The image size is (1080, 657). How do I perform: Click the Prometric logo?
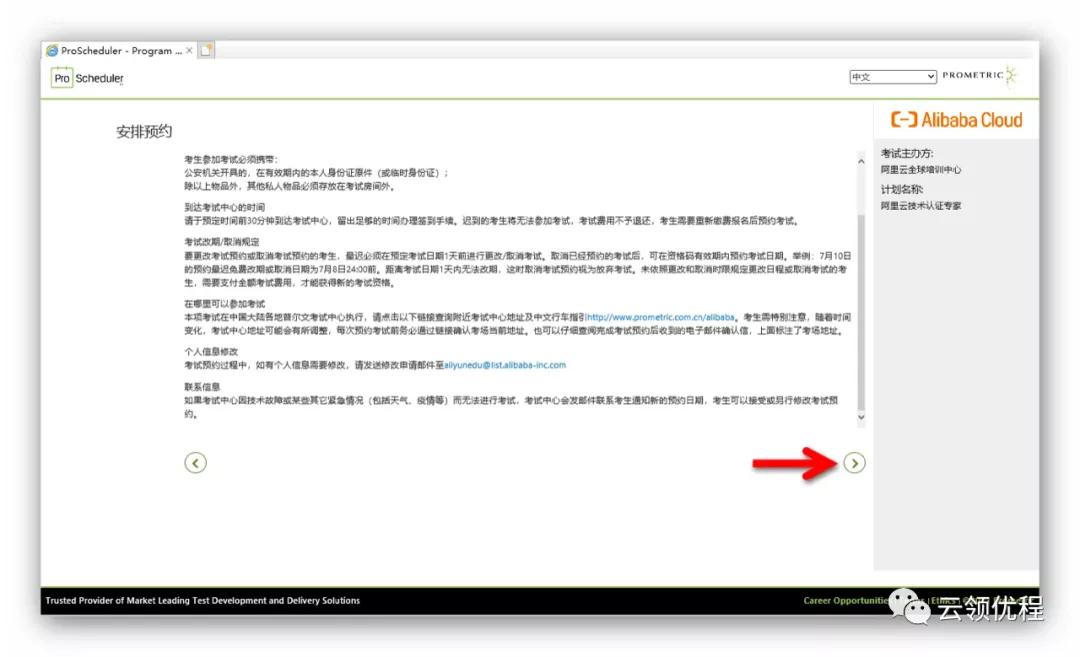[979, 75]
